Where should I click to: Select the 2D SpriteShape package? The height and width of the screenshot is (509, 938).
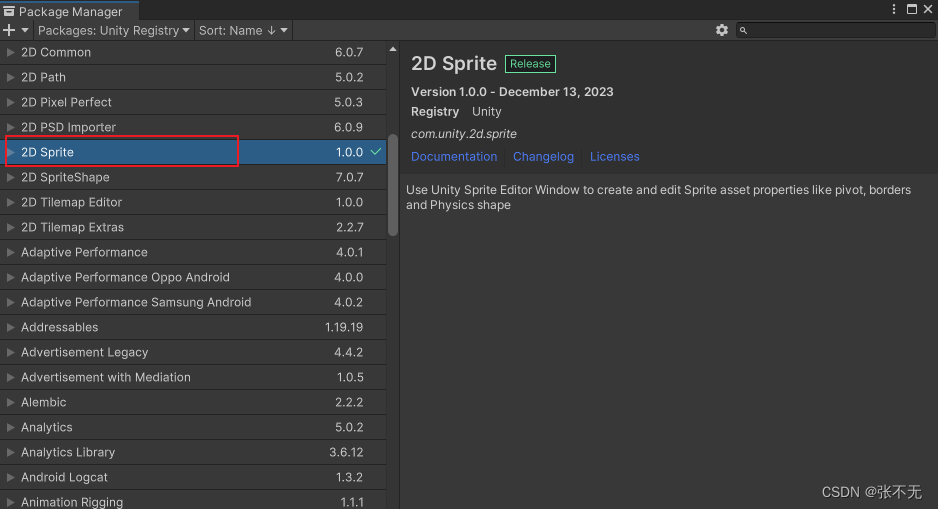click(193, 178)
